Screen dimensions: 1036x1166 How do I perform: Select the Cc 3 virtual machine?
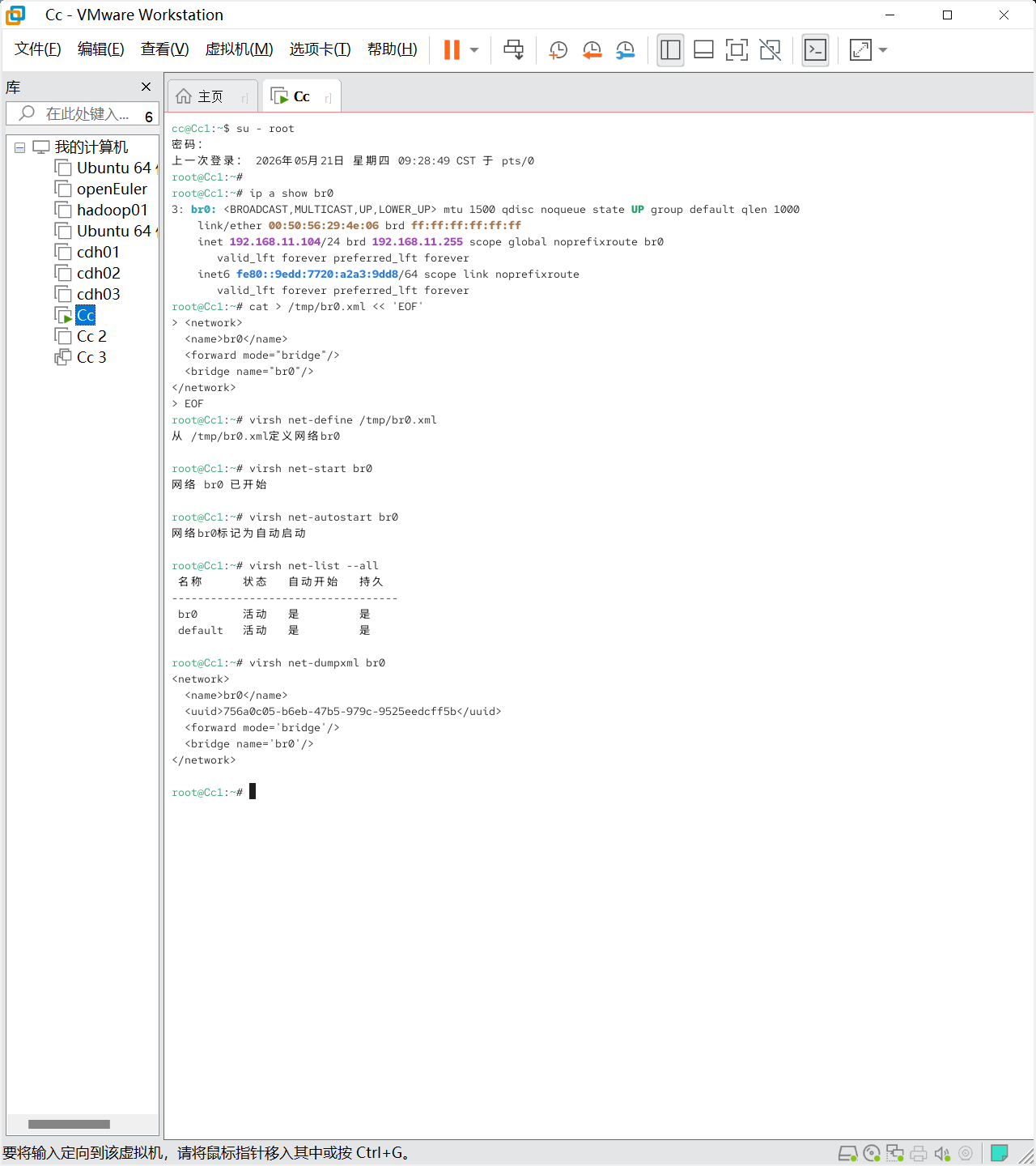[91, 357]
